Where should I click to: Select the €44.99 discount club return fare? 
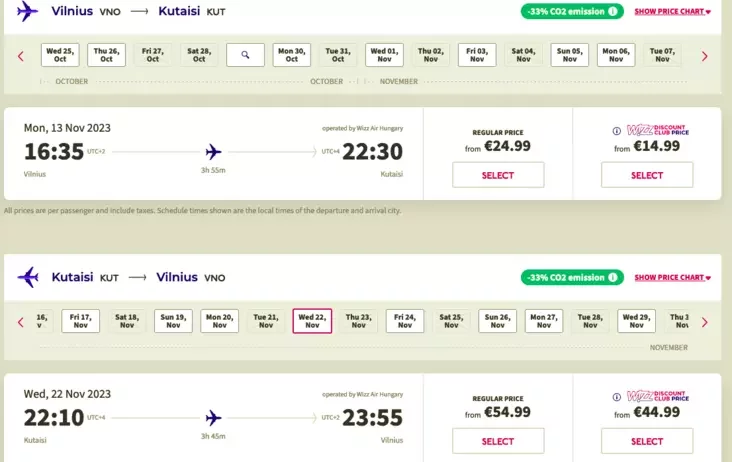coord(647,441)
